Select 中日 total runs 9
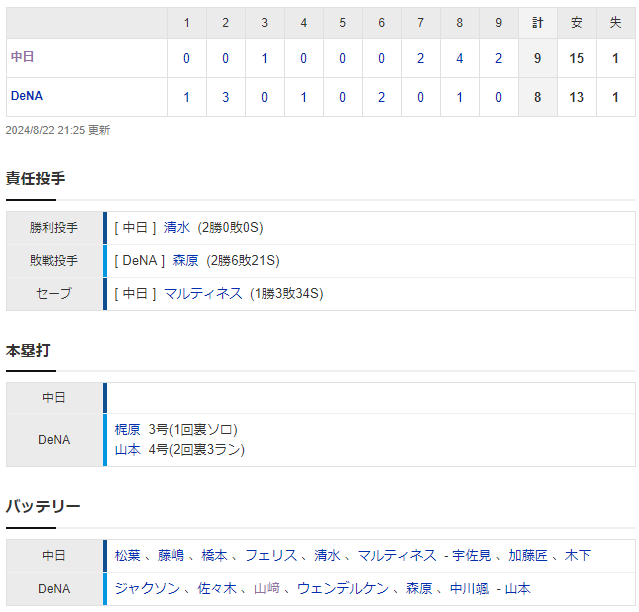The height and width of the screenshot is (612, 639). [x=537, y=58]
